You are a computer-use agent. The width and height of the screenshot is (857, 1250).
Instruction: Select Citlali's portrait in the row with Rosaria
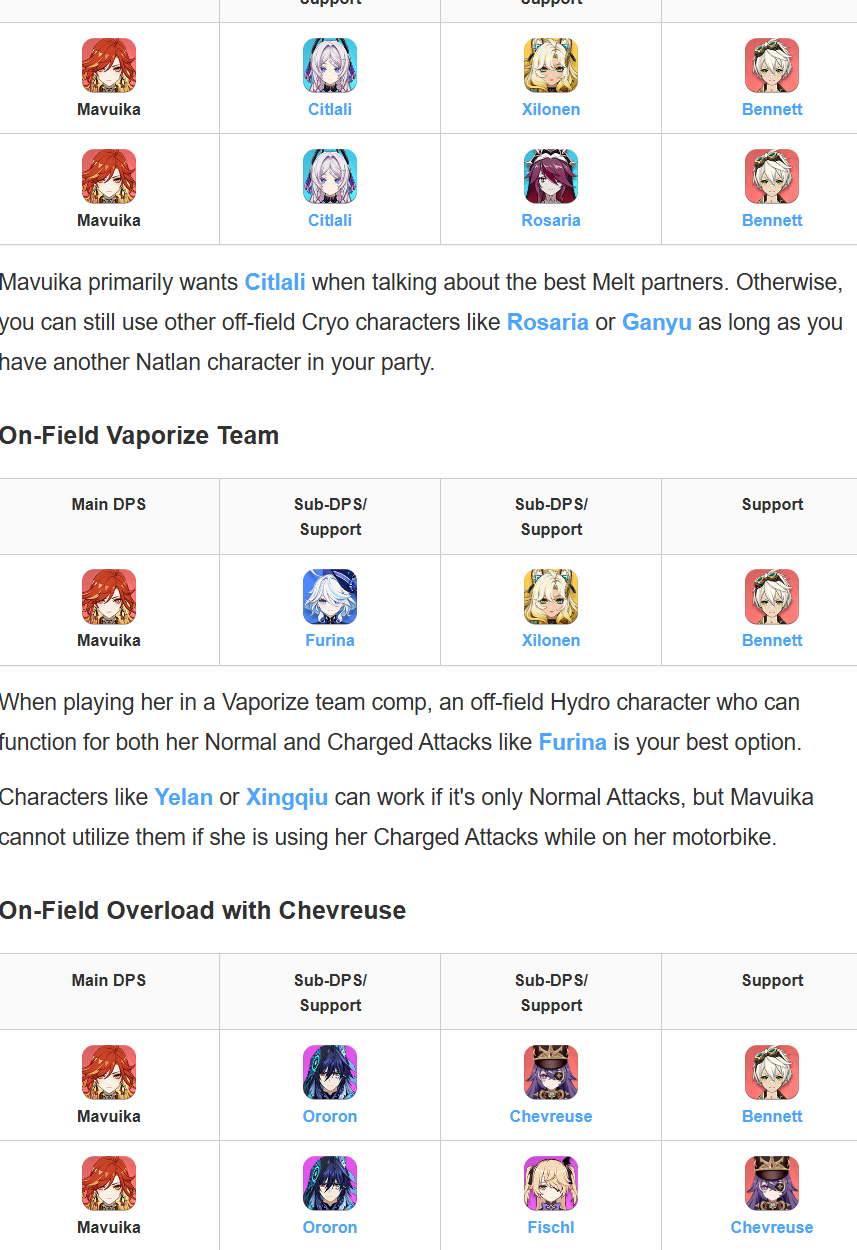[330, 177]
